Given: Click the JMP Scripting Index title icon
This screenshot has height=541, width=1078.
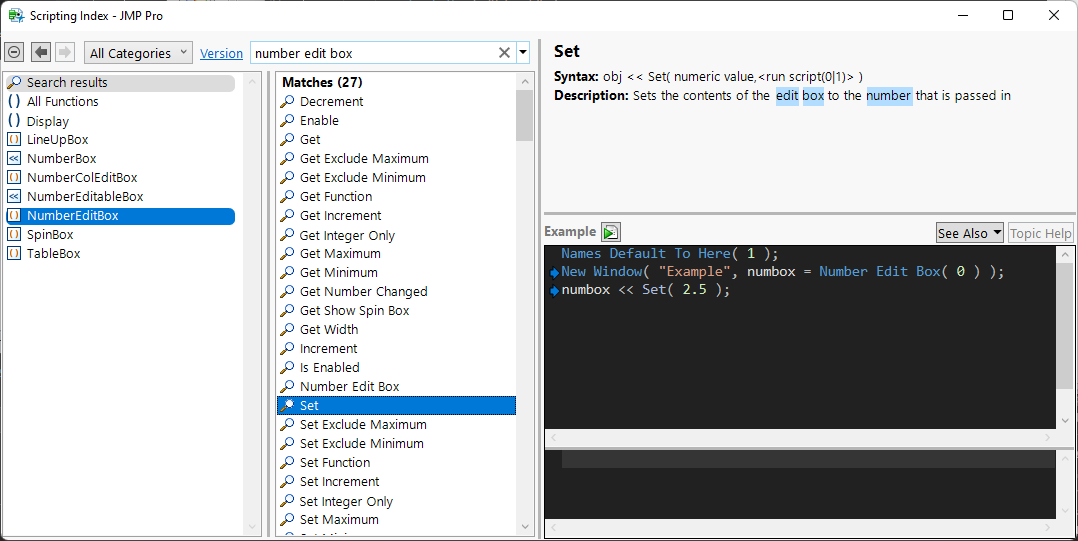Looking at the screenshot, I should [16, 15].
